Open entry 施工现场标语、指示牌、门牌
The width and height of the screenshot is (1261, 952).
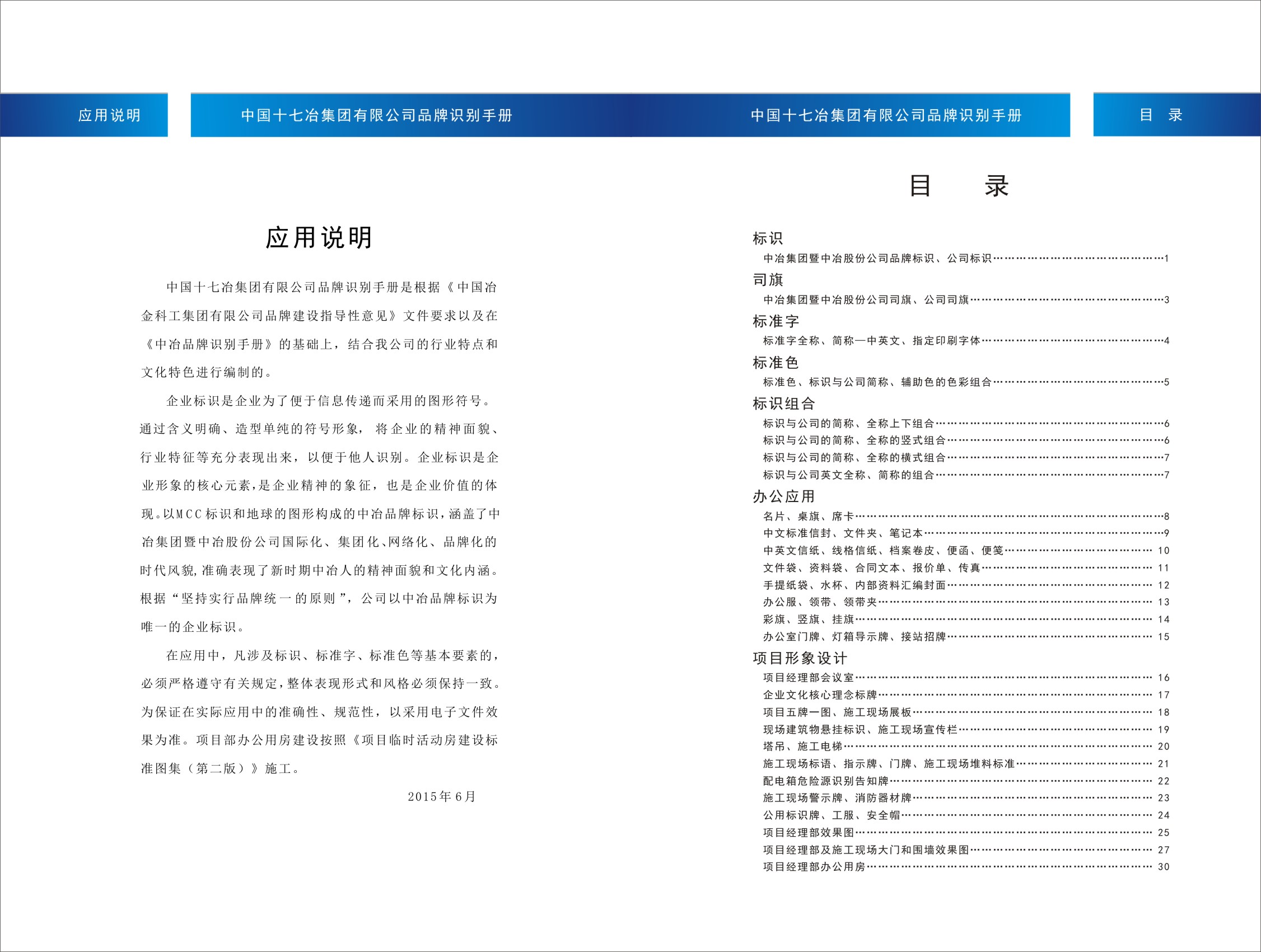[x=966, y=764]
